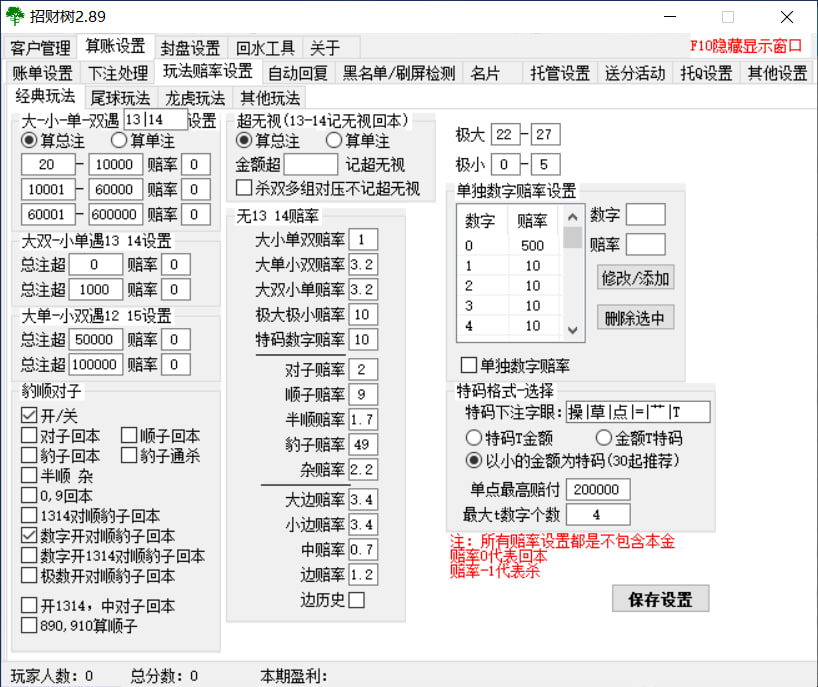The width and height of the screenshot is (818, 687).
Task: Enable the 单独数字赔率 checkbox
Action: pyautogui.click(x=467, y=365)
